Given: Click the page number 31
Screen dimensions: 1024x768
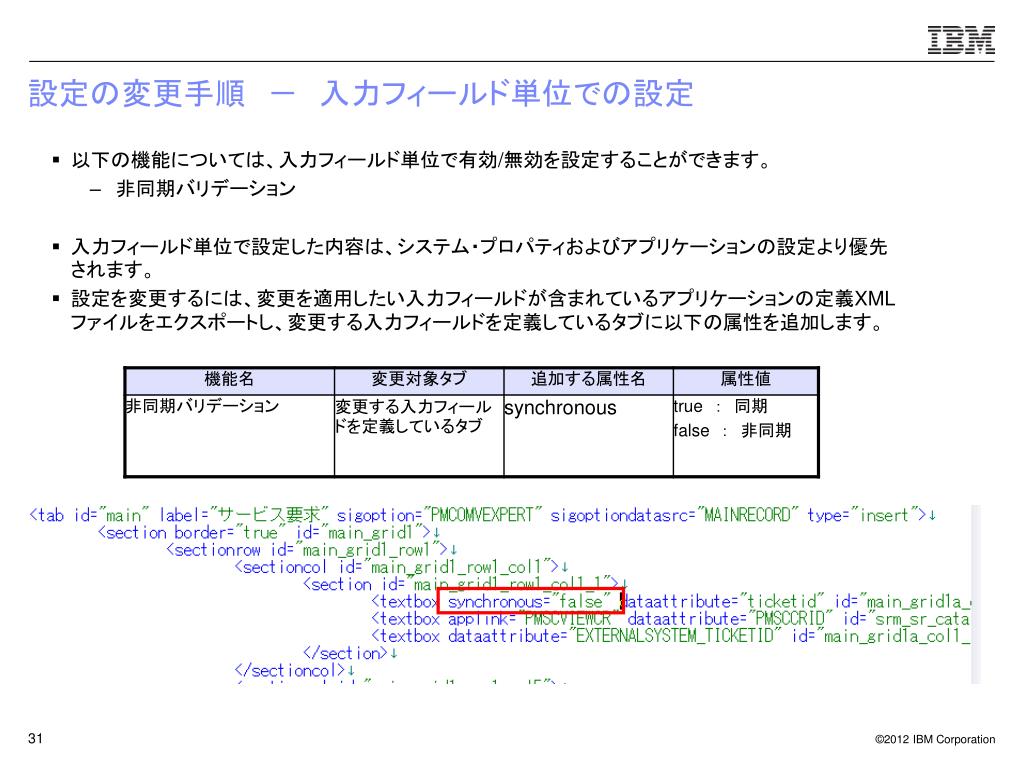Looking at the screenshot, I should tap(35, 739).
